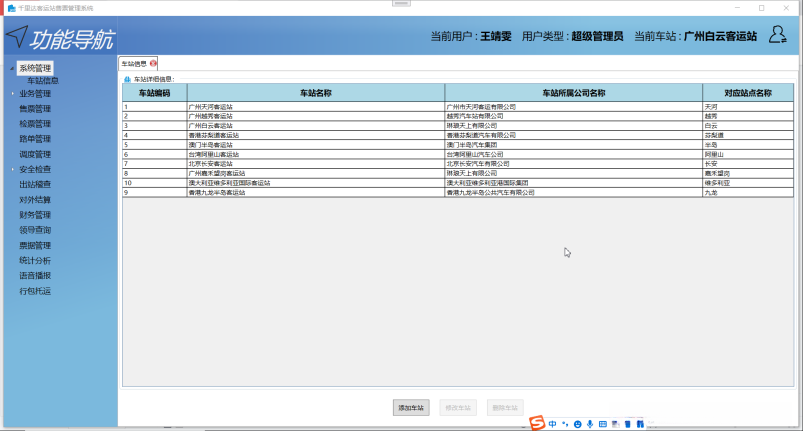This screenshot has width=803, height=431.
Task: Select the 广州天河客运站 row cell
Action: click(x=316, y=107)
